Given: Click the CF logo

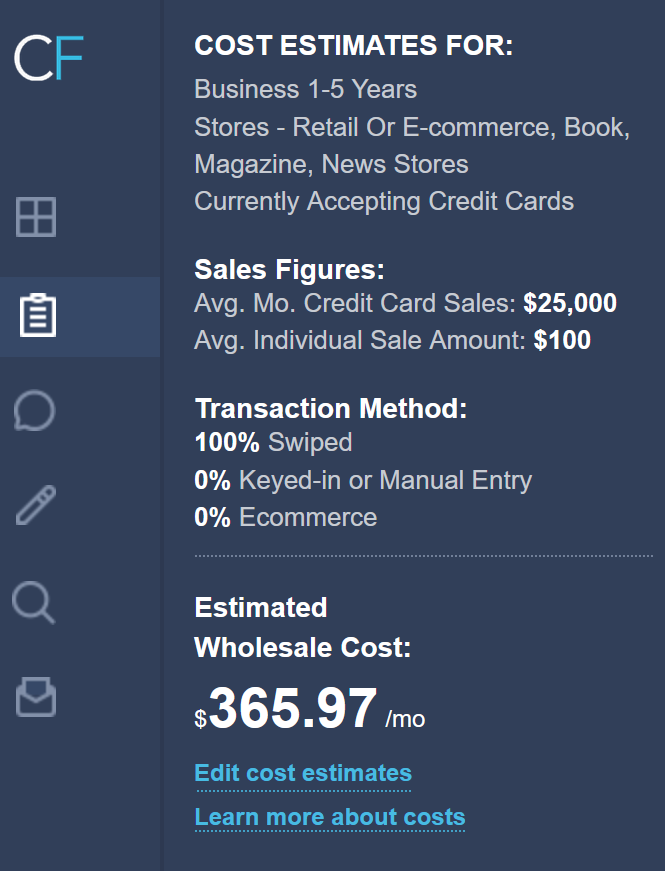Looking at the screenshot, I should pos(48,58).
